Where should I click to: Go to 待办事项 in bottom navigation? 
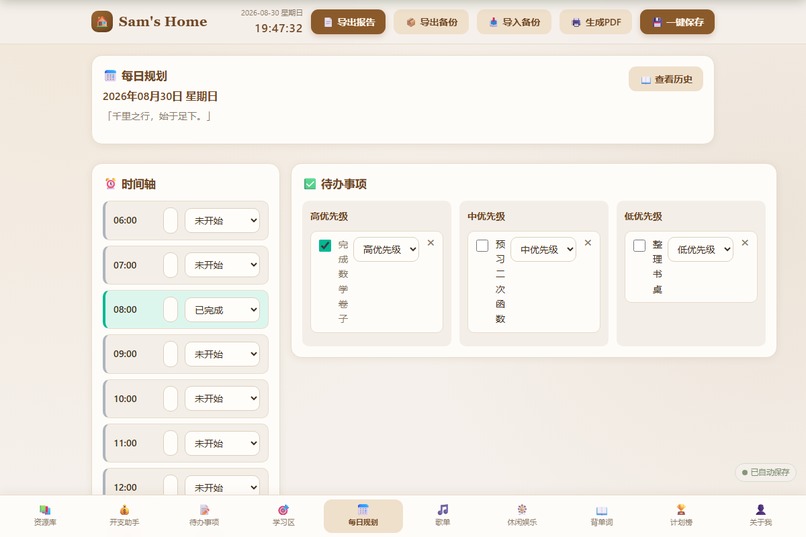tap(204, 515)
